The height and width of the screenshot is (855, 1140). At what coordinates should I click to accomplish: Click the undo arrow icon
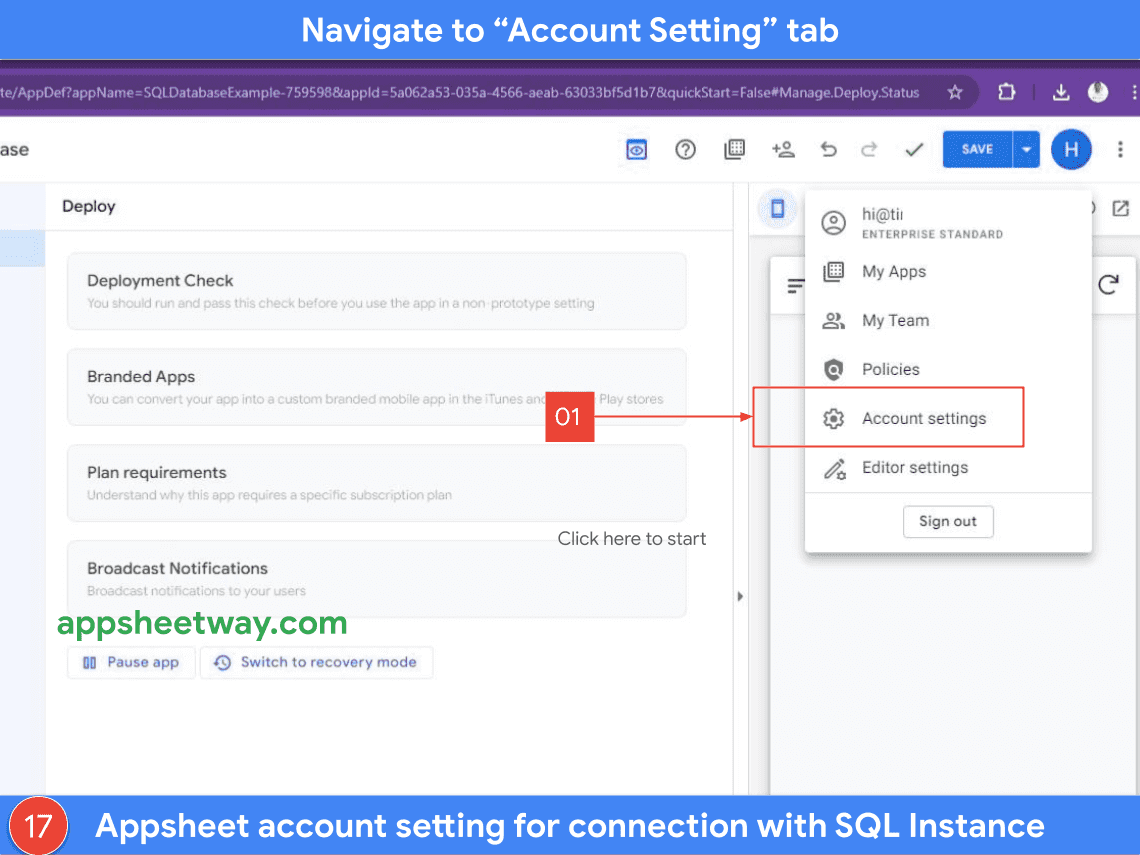828,150
